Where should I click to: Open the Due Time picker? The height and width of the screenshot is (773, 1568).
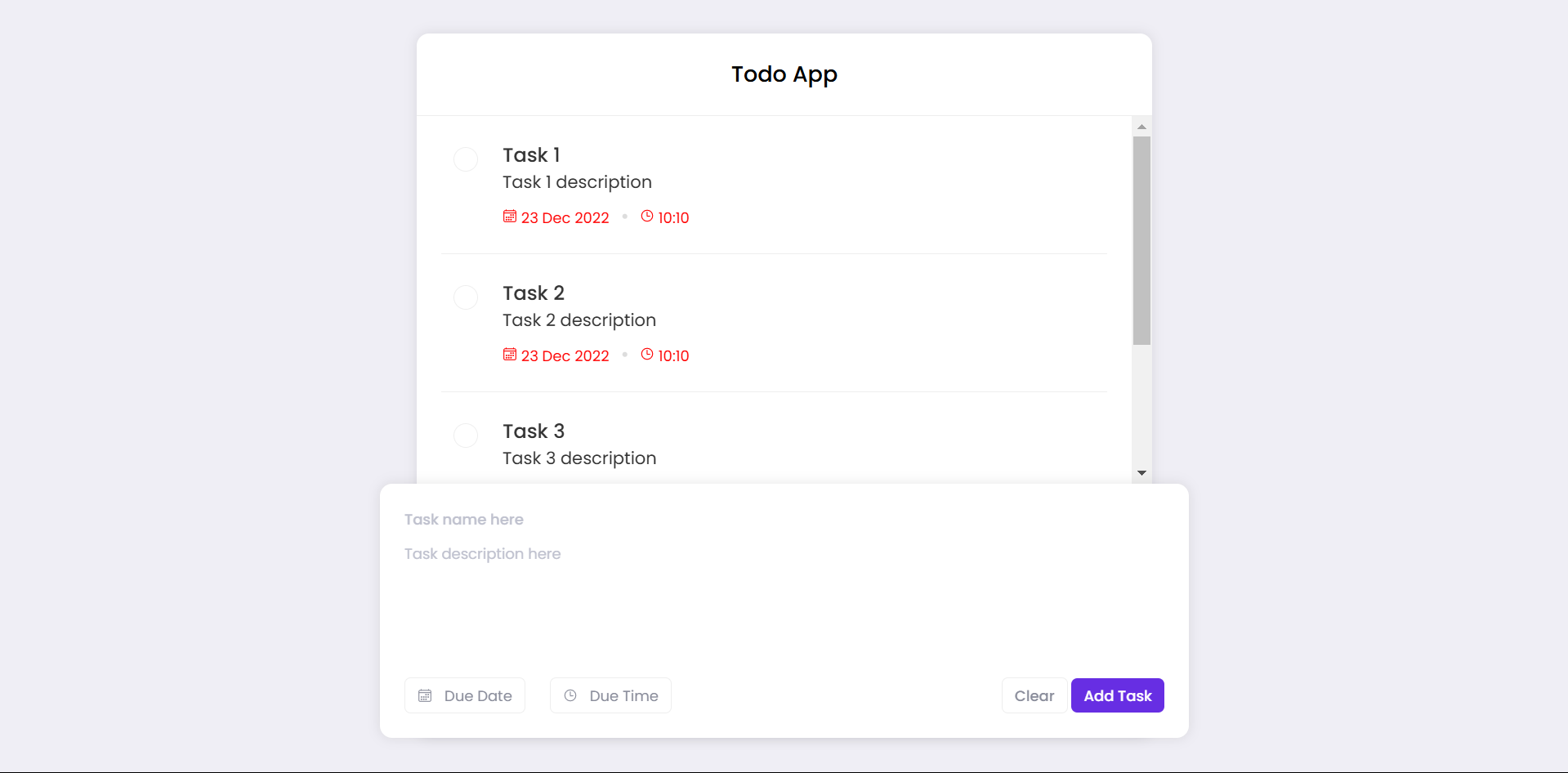click(610, 696)
